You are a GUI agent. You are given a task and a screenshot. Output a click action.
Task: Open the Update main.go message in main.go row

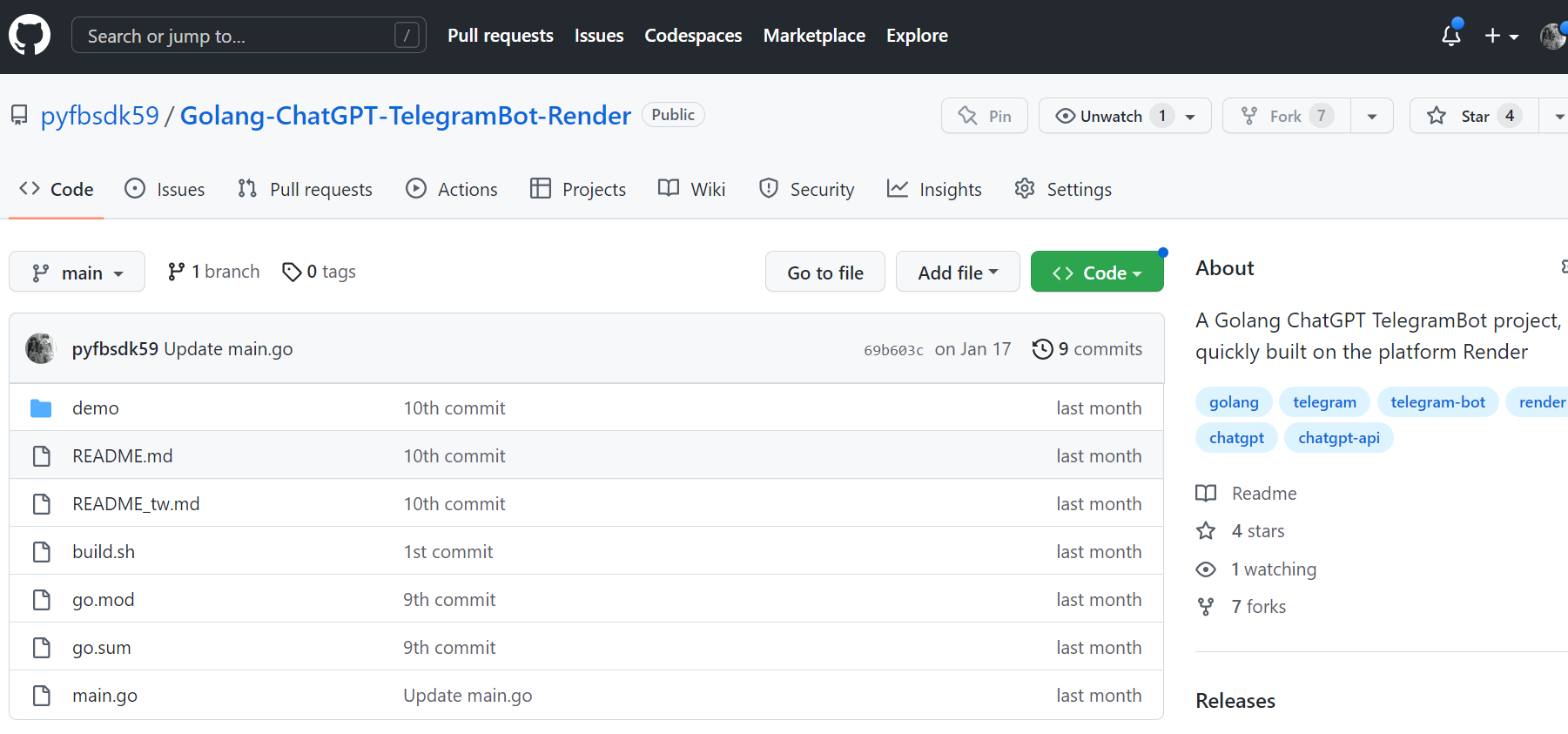click(468, 696)
